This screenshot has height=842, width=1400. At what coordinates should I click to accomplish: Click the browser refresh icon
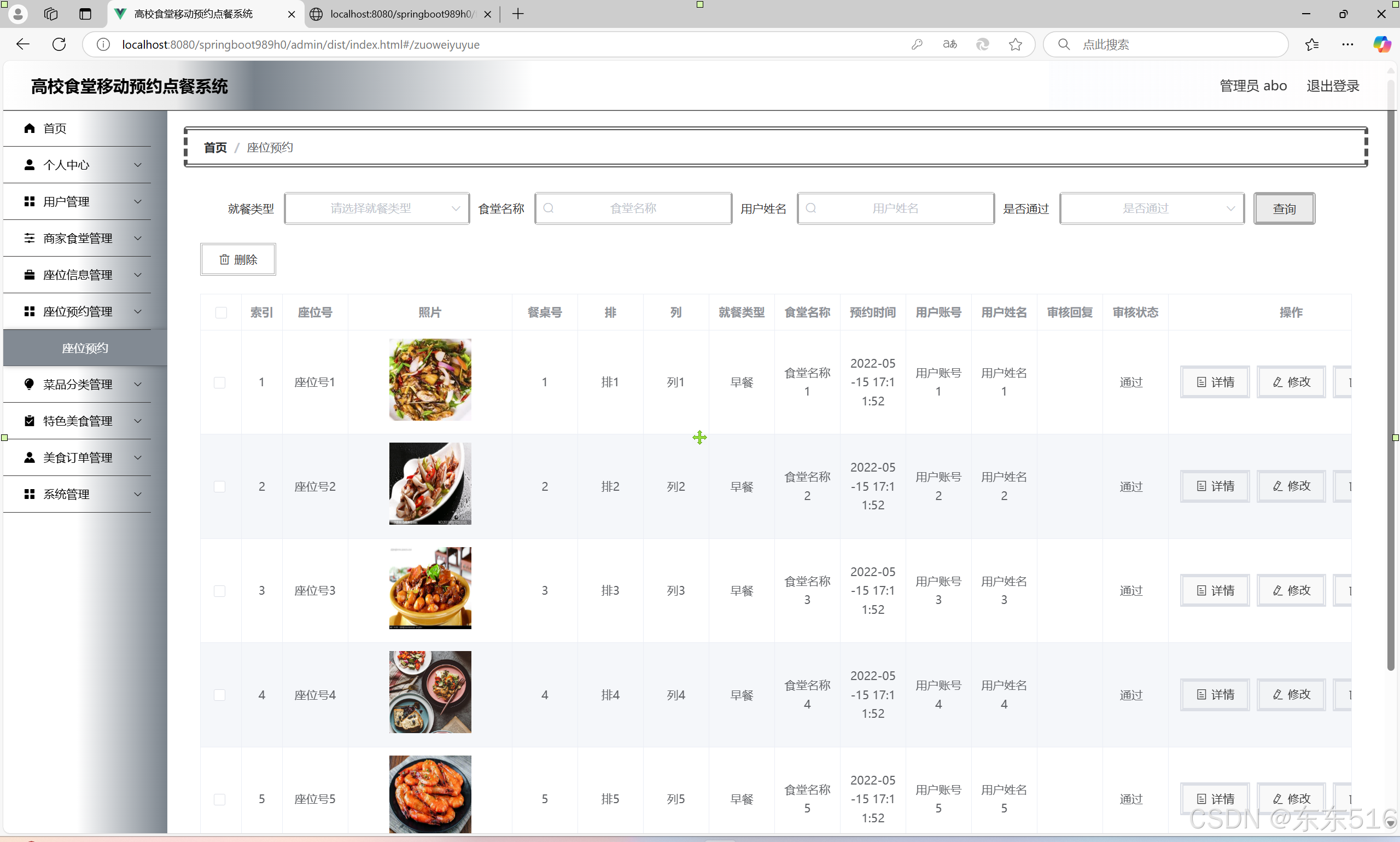click(x=59, y=44)
